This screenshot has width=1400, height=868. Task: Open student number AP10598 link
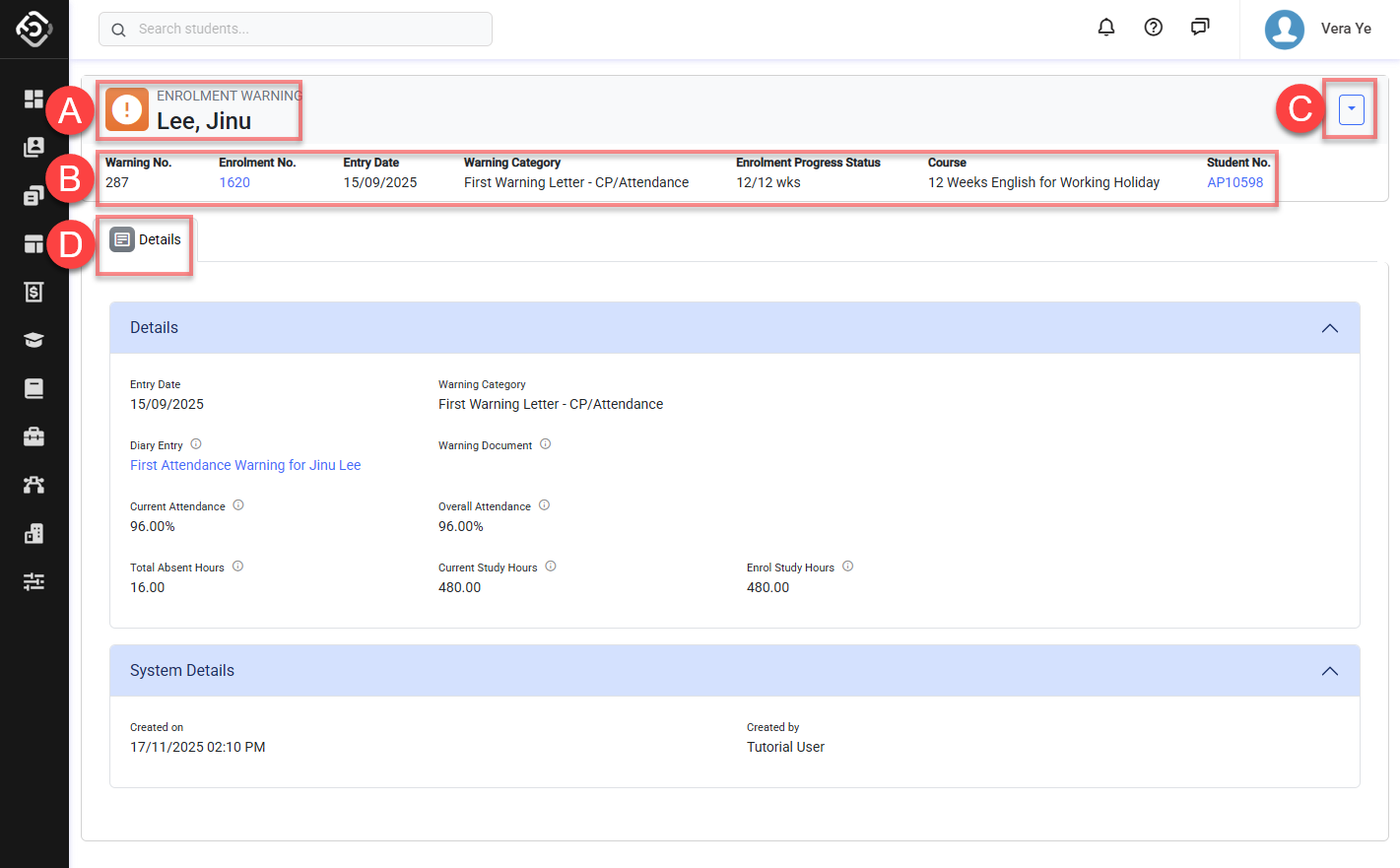point(1234,182)
